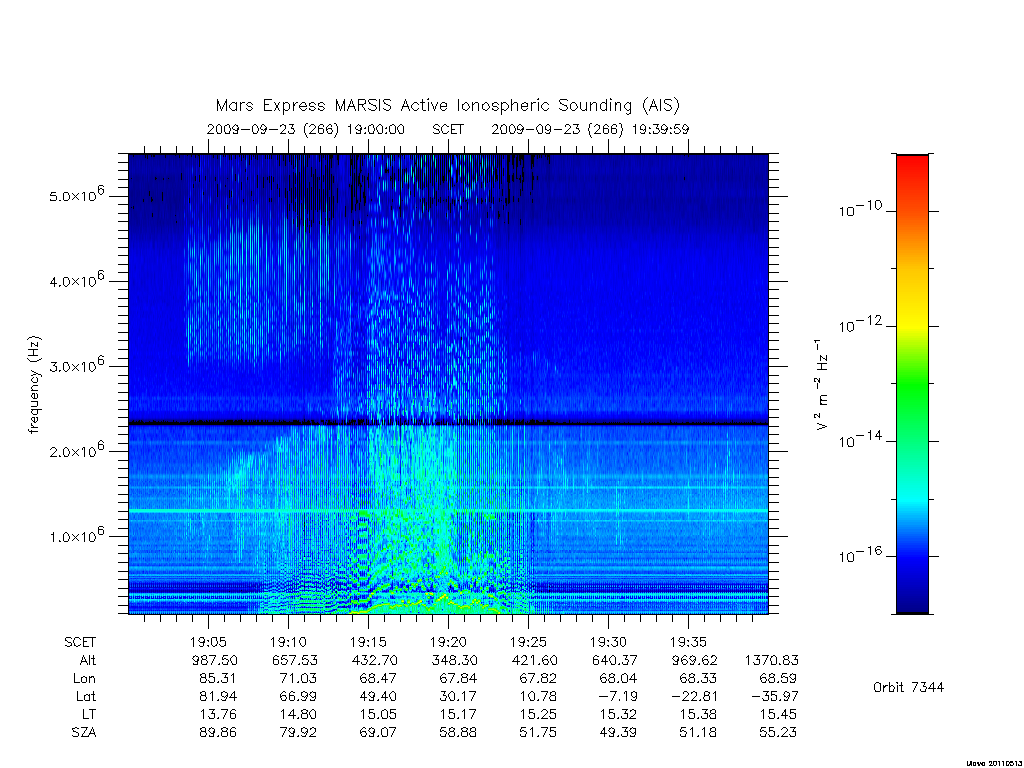Click the 'SZA' row label
Image resolution: width=1024 pixels, height=768 pixels.
point(84,733)
